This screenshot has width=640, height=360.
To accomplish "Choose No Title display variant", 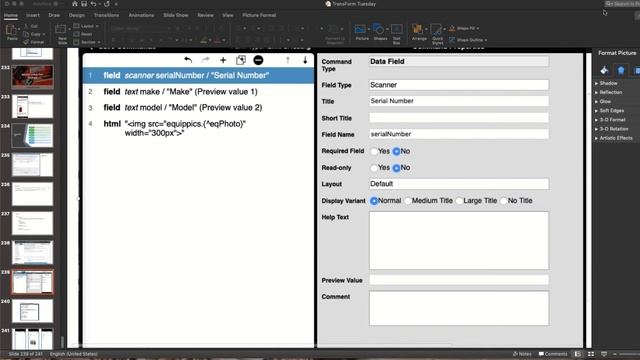I will 504,201.
